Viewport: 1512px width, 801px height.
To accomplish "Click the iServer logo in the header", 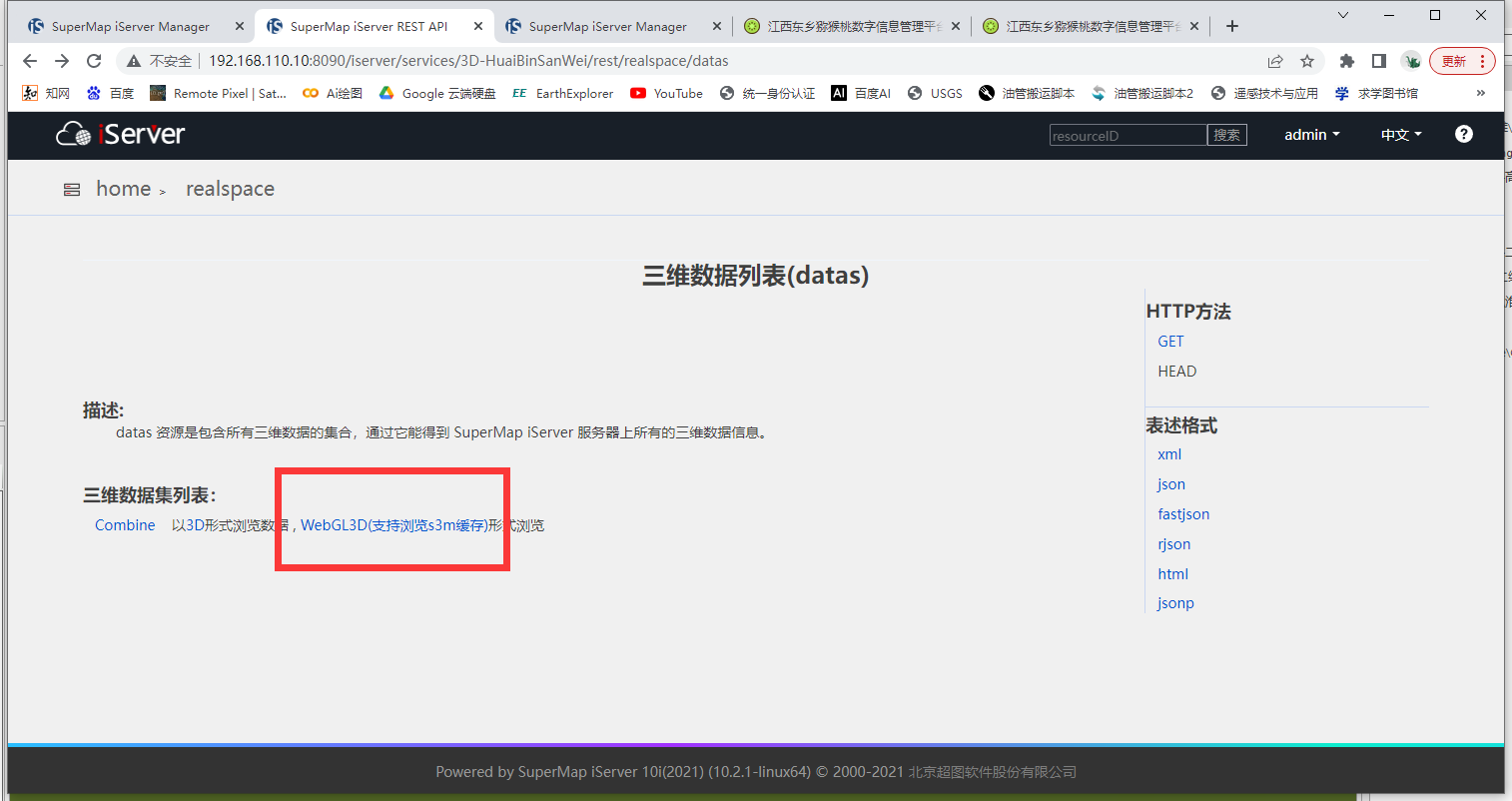I will [121, 134].
